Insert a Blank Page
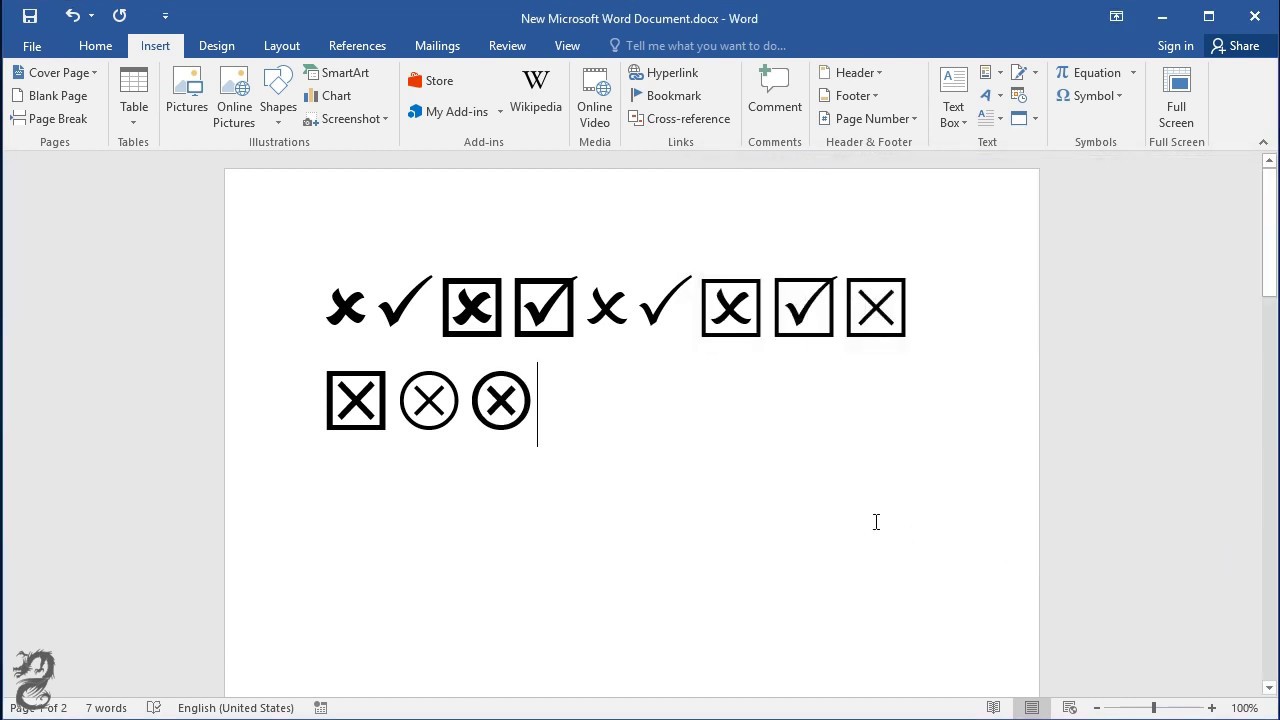The height and width of the screenshot is (720, 1280). (50, 96)
